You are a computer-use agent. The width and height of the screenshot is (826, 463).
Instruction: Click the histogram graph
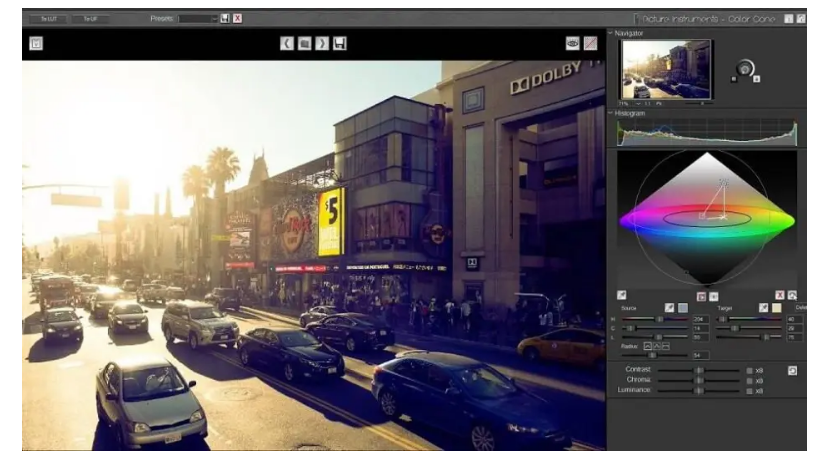(x=707, y=132)
